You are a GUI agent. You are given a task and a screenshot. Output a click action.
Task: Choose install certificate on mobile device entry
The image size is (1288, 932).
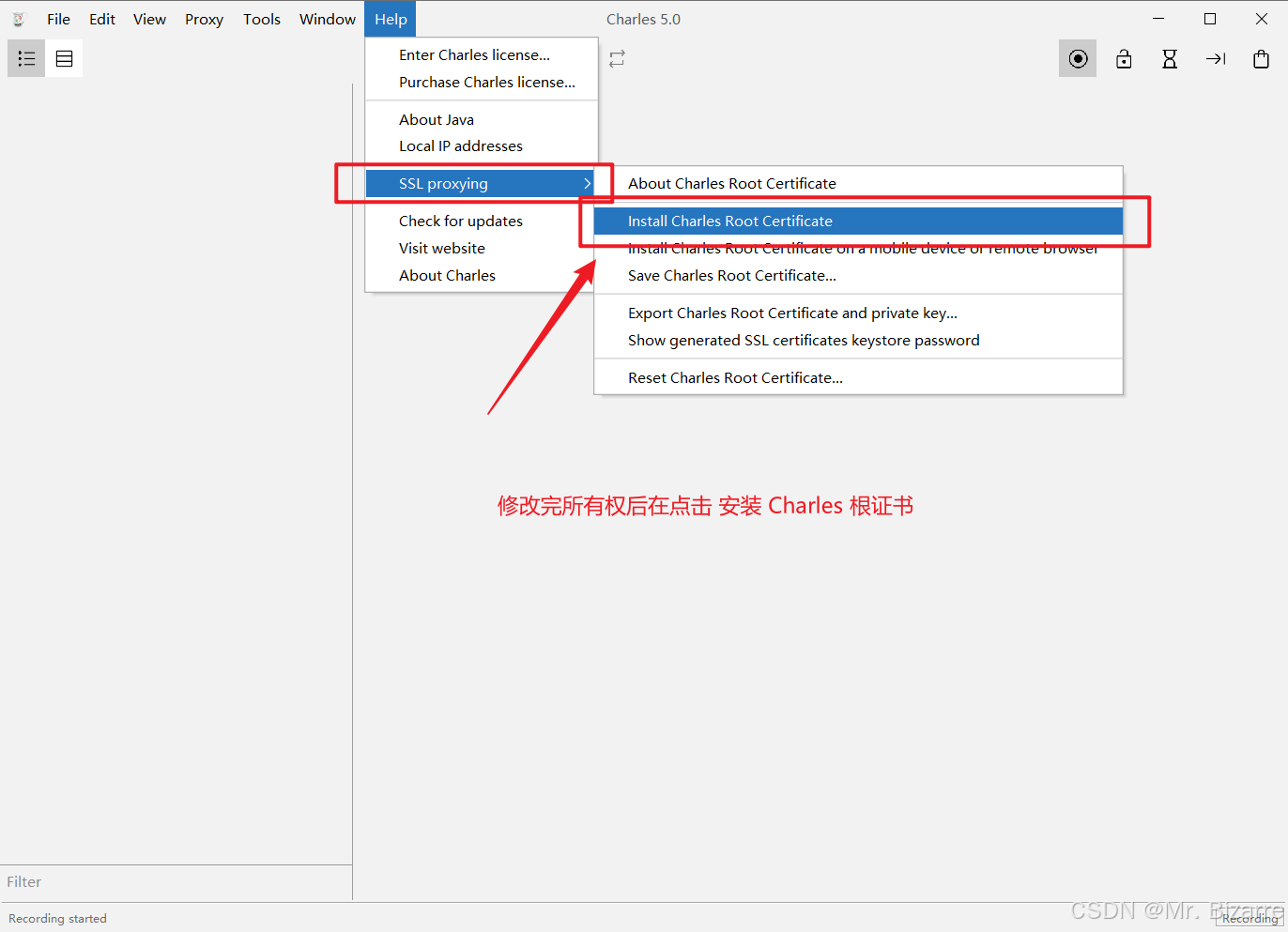(x=858, y=248)
